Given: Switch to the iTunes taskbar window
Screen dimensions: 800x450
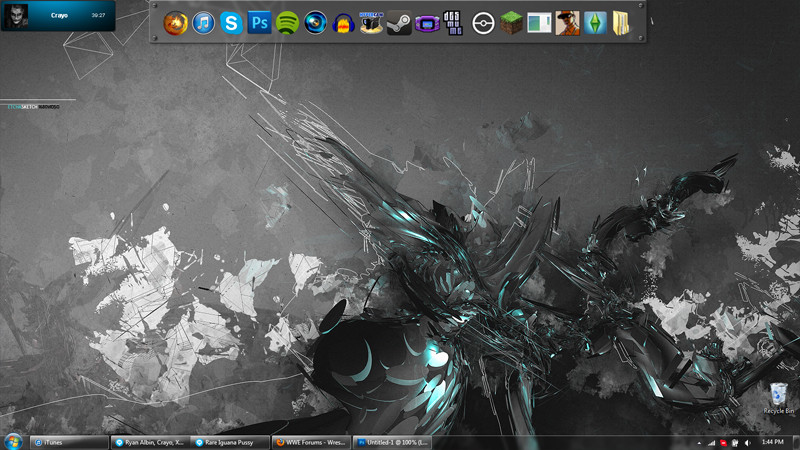Looking at the screenshot, I should [x=68, y=442].
